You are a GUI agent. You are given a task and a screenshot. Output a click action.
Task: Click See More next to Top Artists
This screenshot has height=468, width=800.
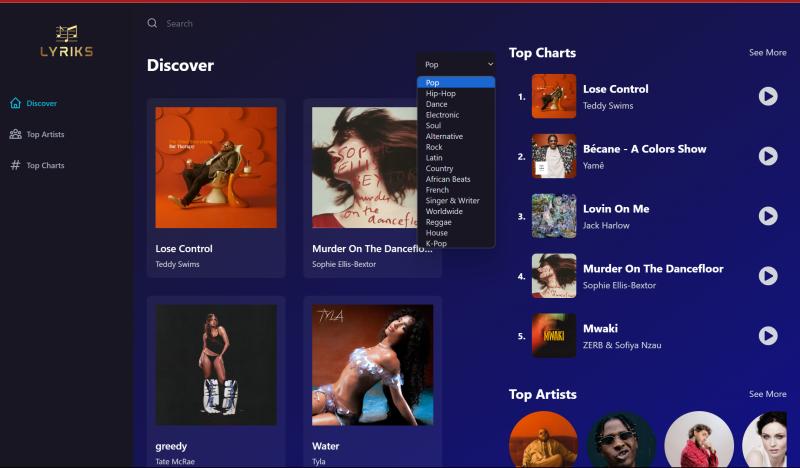pos(767,394)
